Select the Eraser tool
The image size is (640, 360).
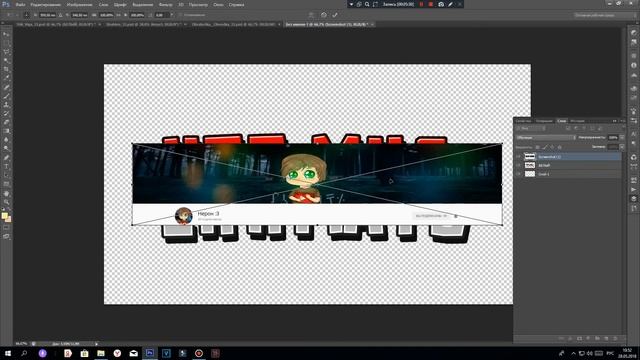coord(6,122)
